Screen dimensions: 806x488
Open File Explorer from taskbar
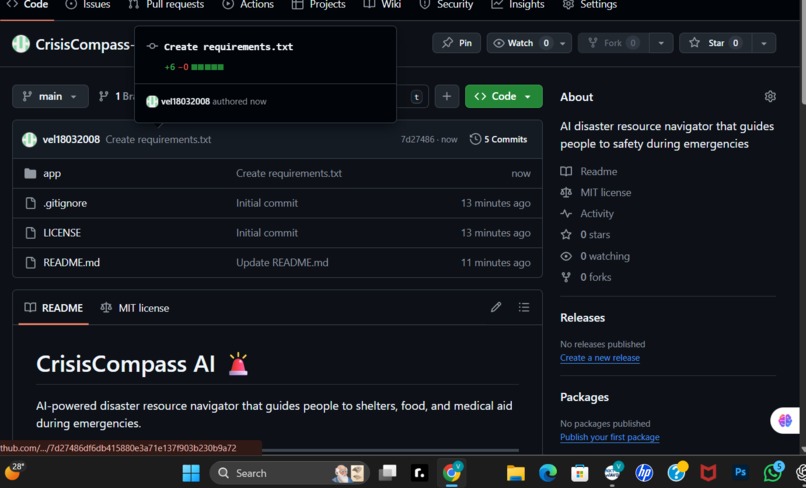516,473
